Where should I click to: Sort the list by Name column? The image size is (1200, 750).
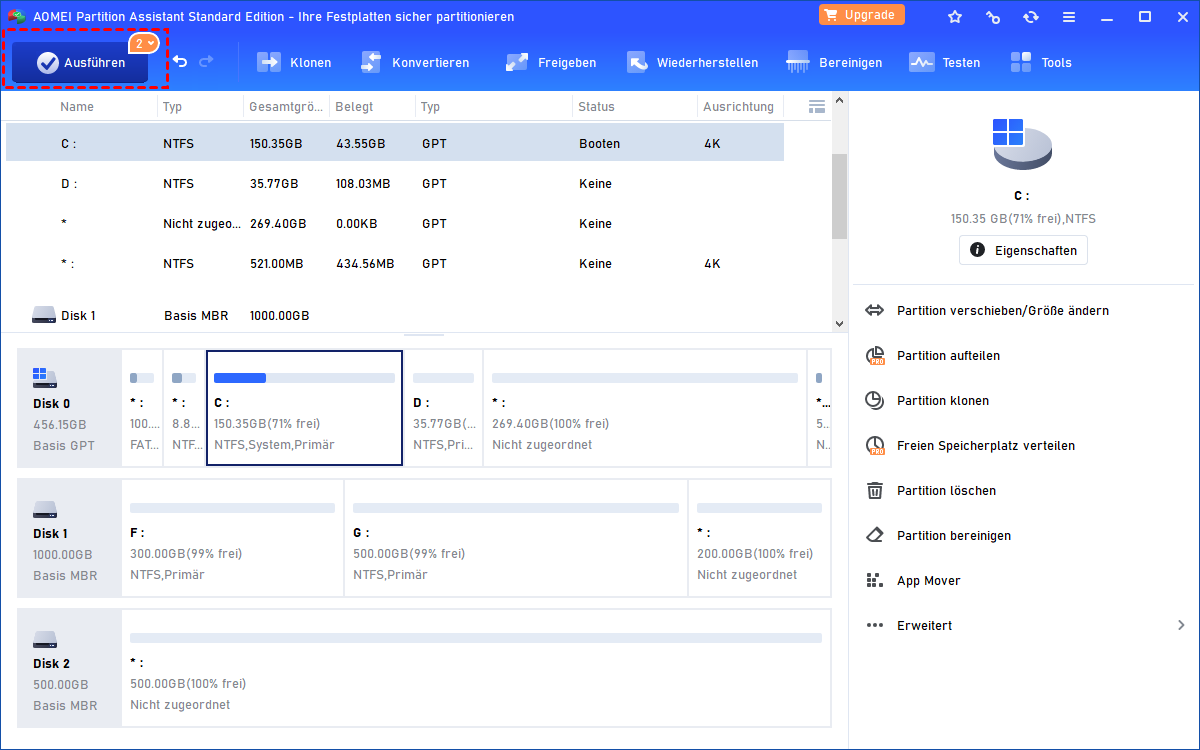click(x=77, y=106)
